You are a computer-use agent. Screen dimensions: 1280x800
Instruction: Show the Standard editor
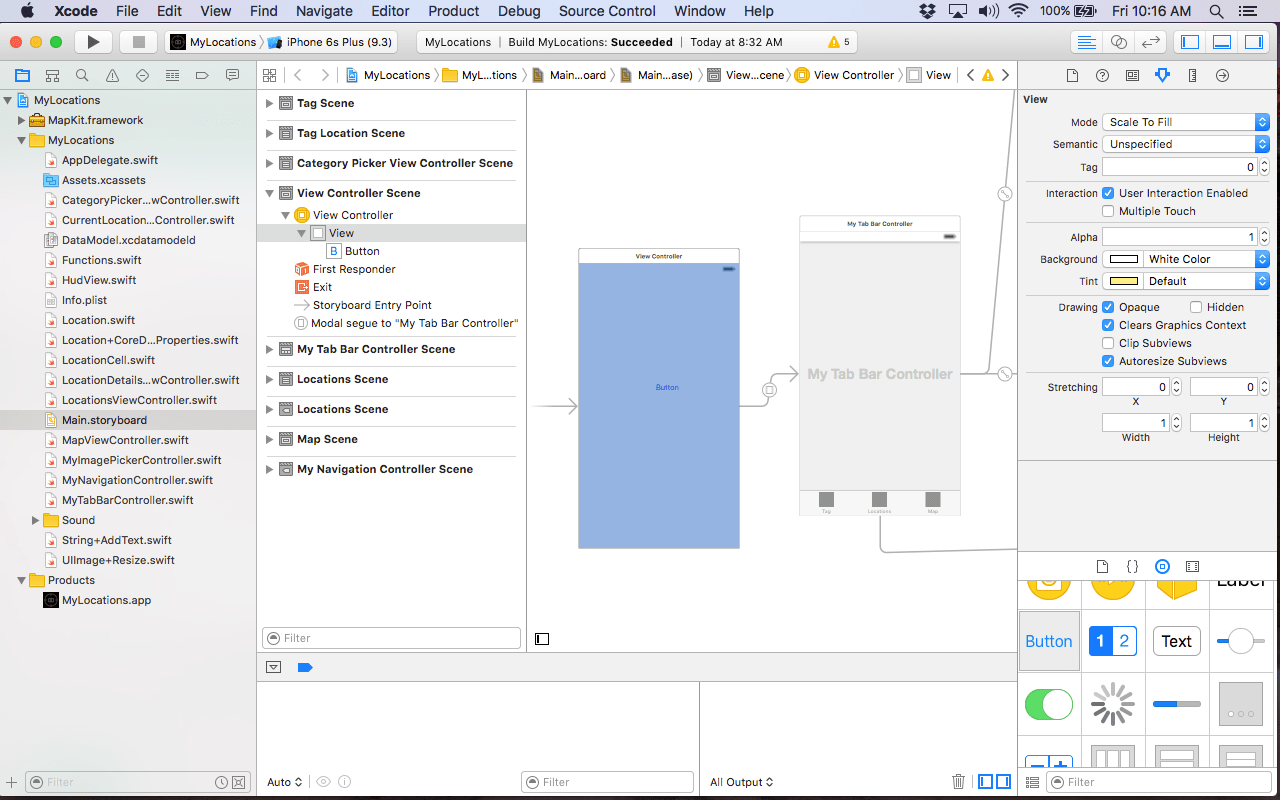coord(1085,42)
